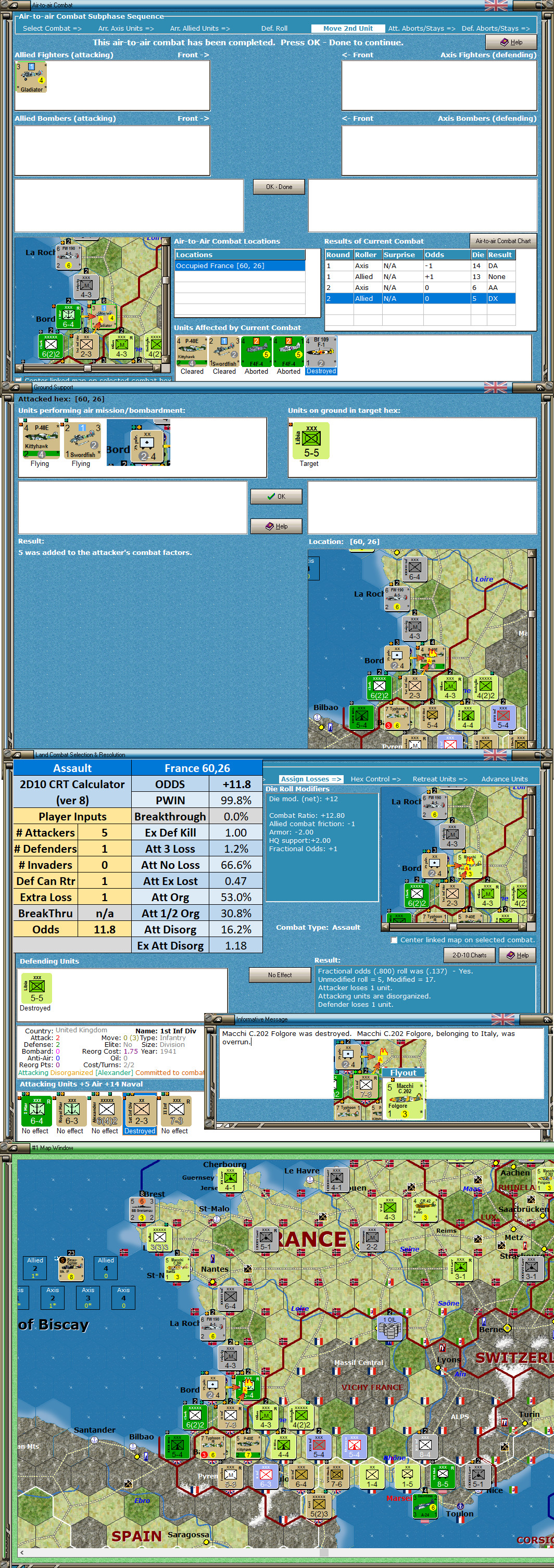Click the 5(2)3 HQ unit near Spain coast
The height and width of the screenshot is (1568, 554).
tap(319, 1506)
